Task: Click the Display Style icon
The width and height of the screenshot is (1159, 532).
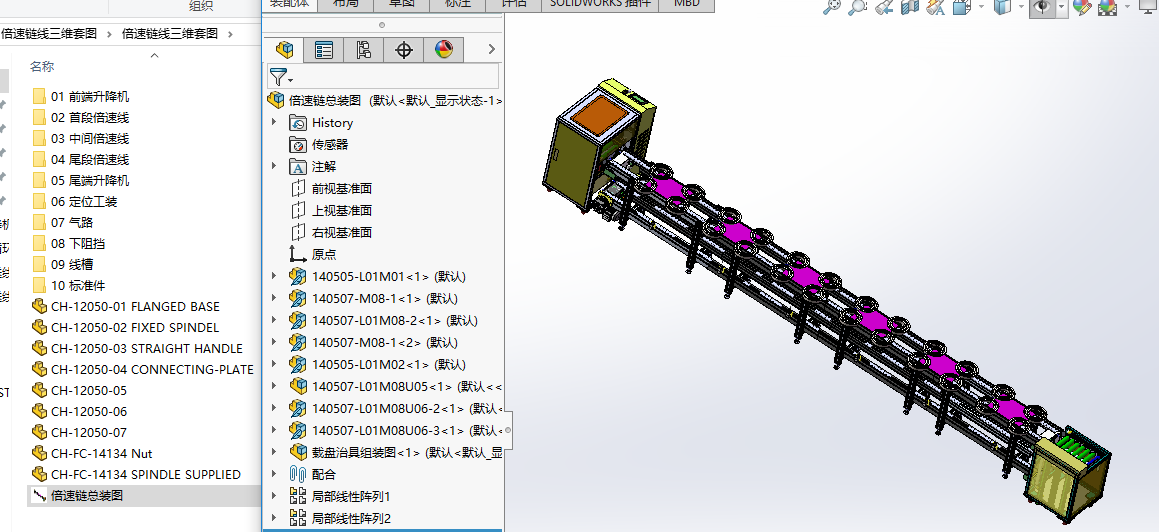Action: tap(1002, 7)
